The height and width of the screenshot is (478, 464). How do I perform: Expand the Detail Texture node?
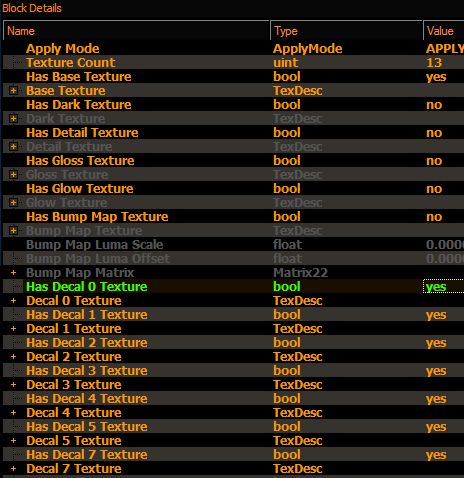click(x=13, y=147)
